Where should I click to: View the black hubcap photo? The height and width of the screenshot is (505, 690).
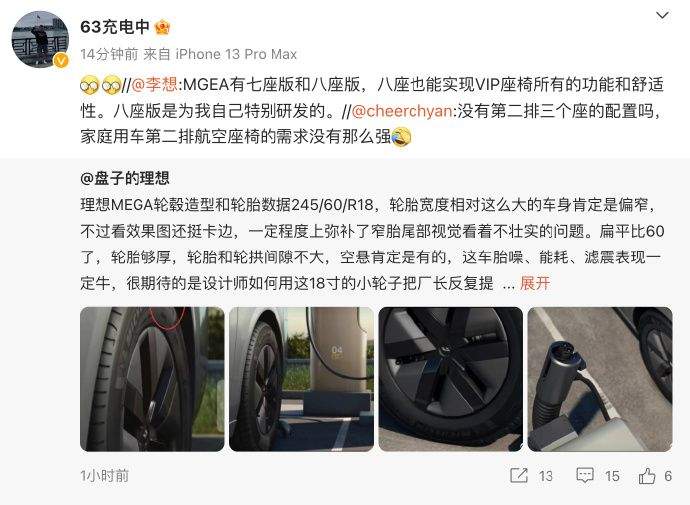tap(451, 379)
